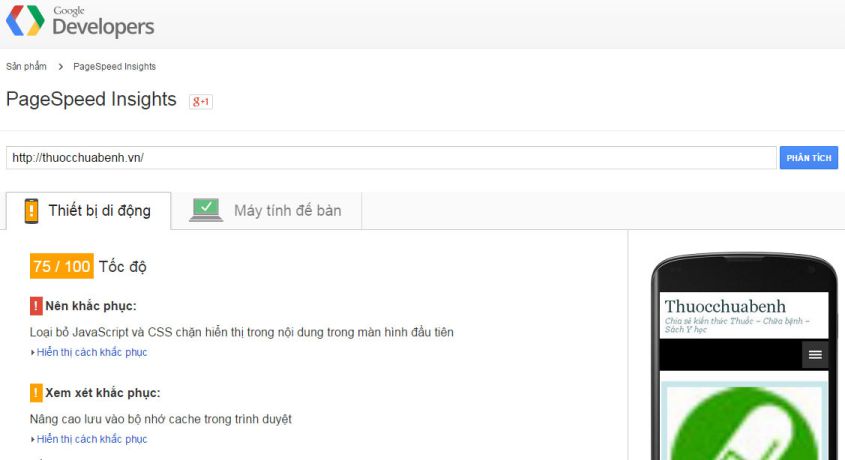Click the green pill image in phone preview
The width and height of the screenshot is (845, 460).
coord(744,423)
